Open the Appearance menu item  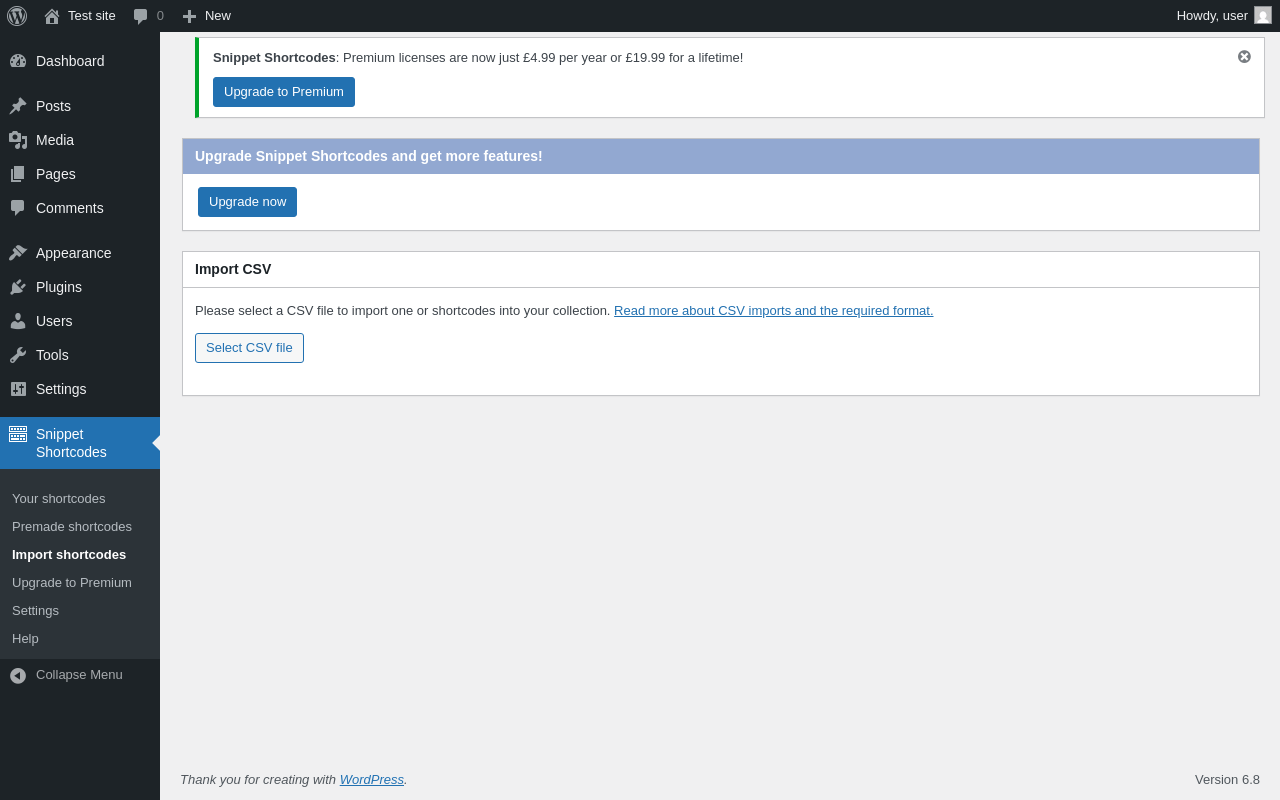80,253
